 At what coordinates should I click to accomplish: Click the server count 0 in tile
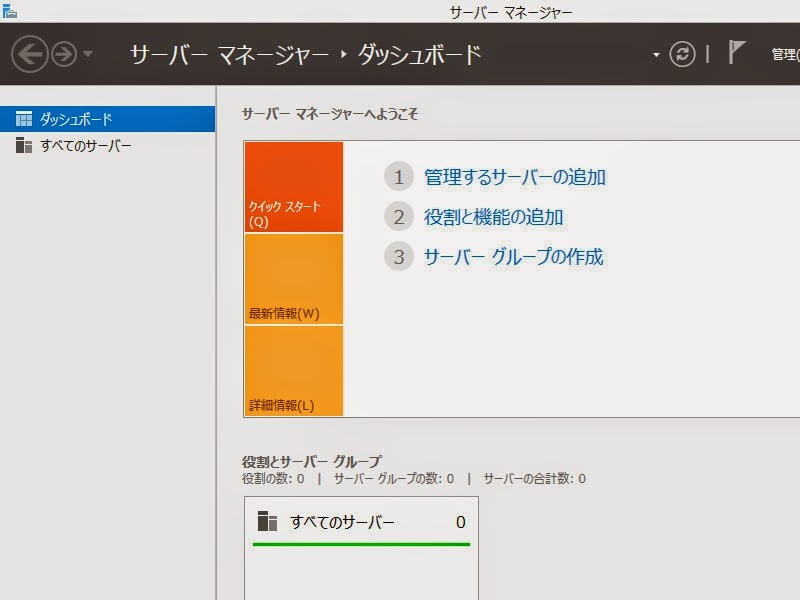point(461,522)
